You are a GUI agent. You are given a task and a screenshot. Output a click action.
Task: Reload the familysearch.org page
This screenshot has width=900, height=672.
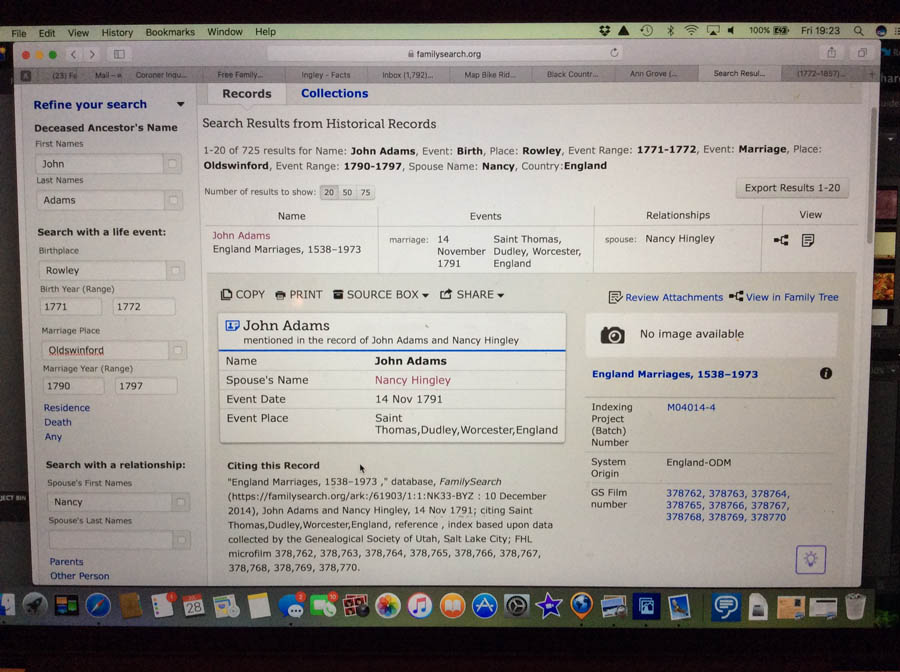pos(614,53)
